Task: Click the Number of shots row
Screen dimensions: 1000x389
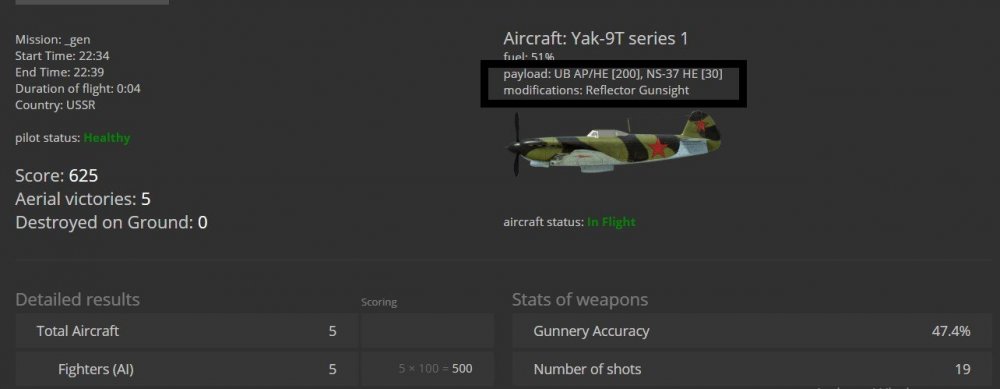Action: point(752,369)
